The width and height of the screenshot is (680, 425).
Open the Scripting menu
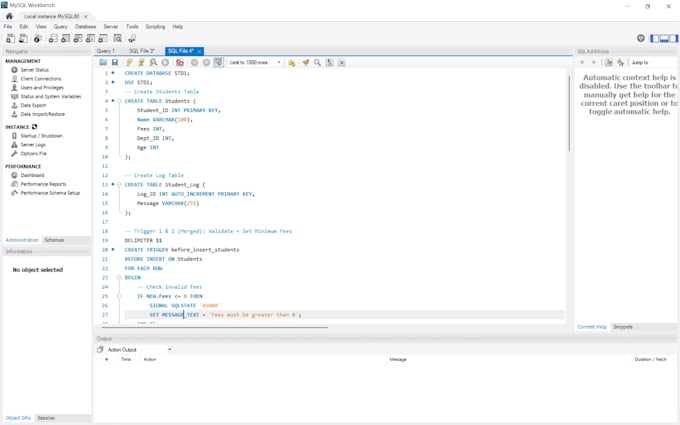[155, 26]
